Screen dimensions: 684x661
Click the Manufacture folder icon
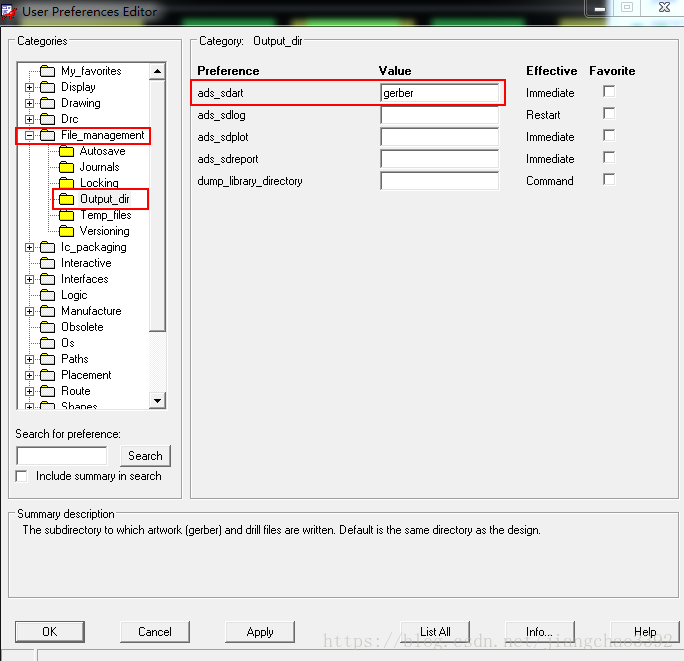coord(48,311)
